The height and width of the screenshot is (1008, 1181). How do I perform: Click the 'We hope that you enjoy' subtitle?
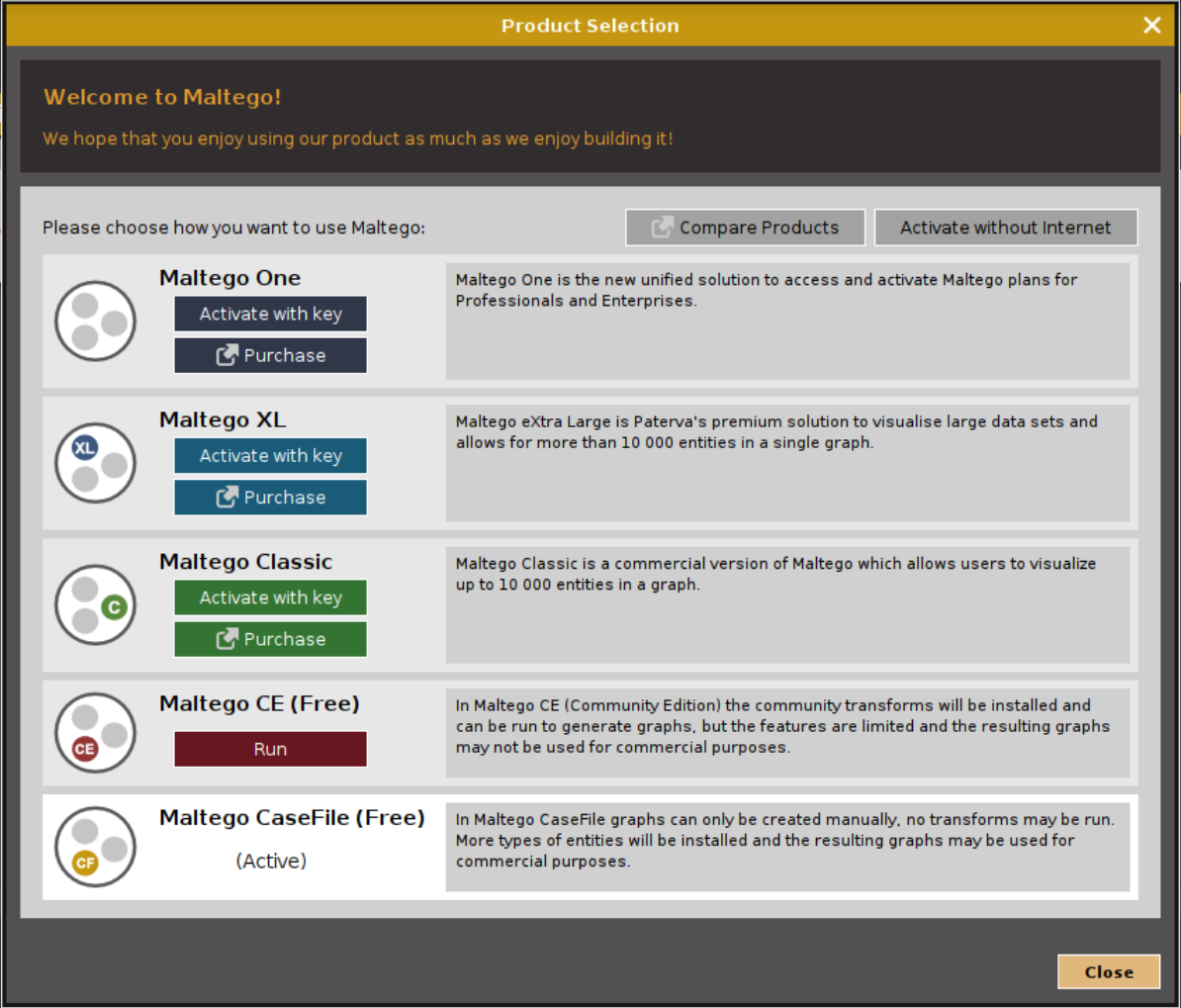pos(358,138)
